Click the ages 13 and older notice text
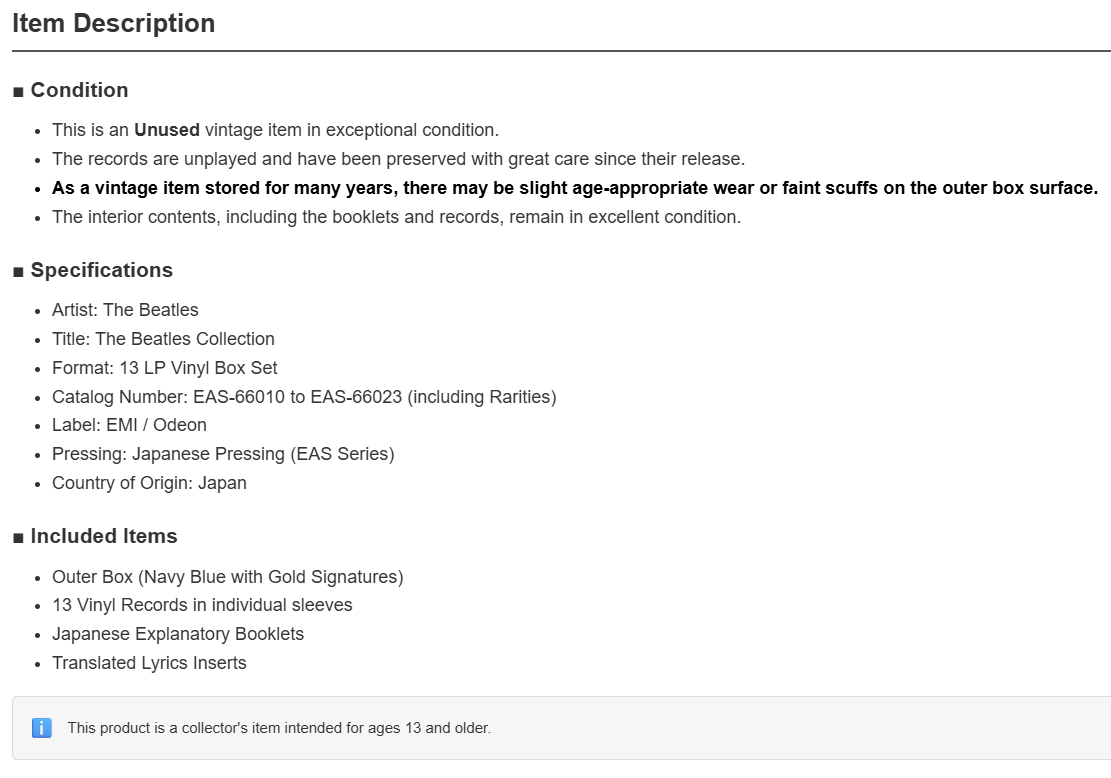Image resolution: width=1111 pixels, height=778 pixels. click(x=279, y=728)
